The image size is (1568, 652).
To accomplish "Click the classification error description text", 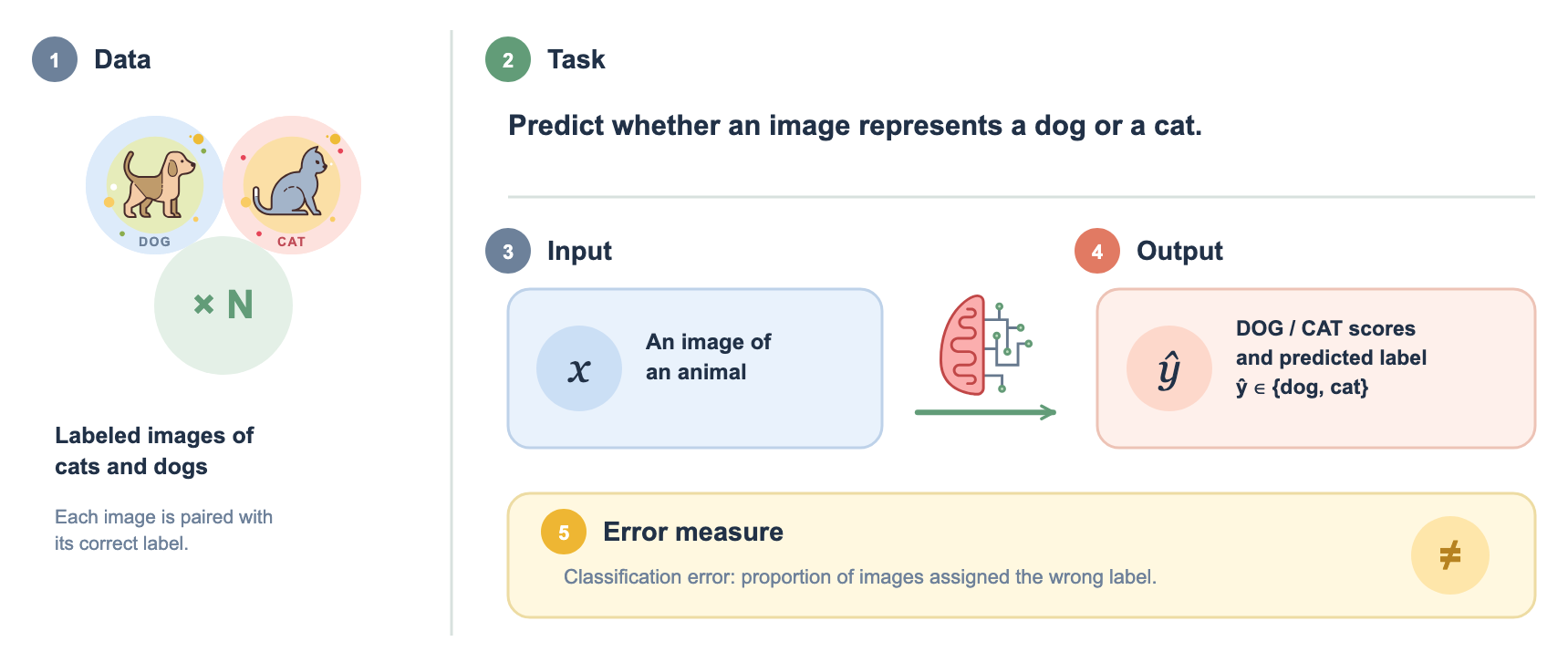I will 860,577.
